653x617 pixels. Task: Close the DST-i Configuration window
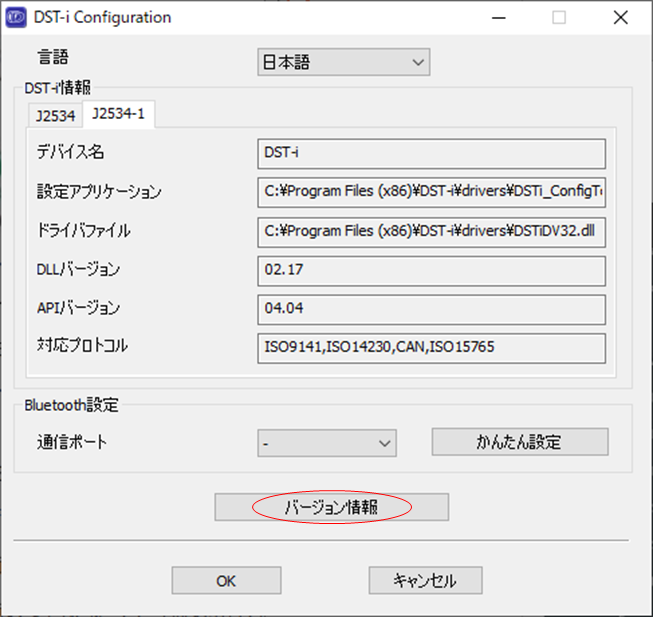point(621,17)
